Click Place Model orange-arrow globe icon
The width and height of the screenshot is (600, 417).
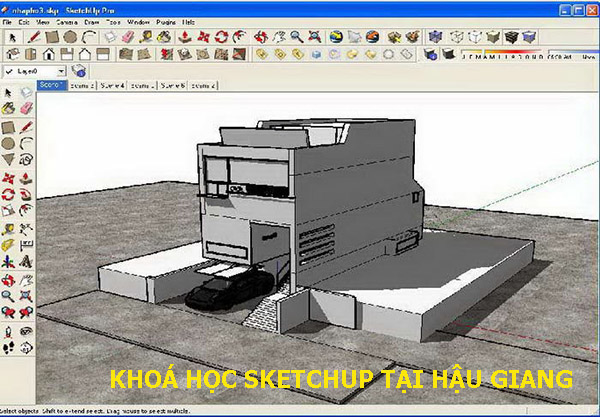(372, 37)
